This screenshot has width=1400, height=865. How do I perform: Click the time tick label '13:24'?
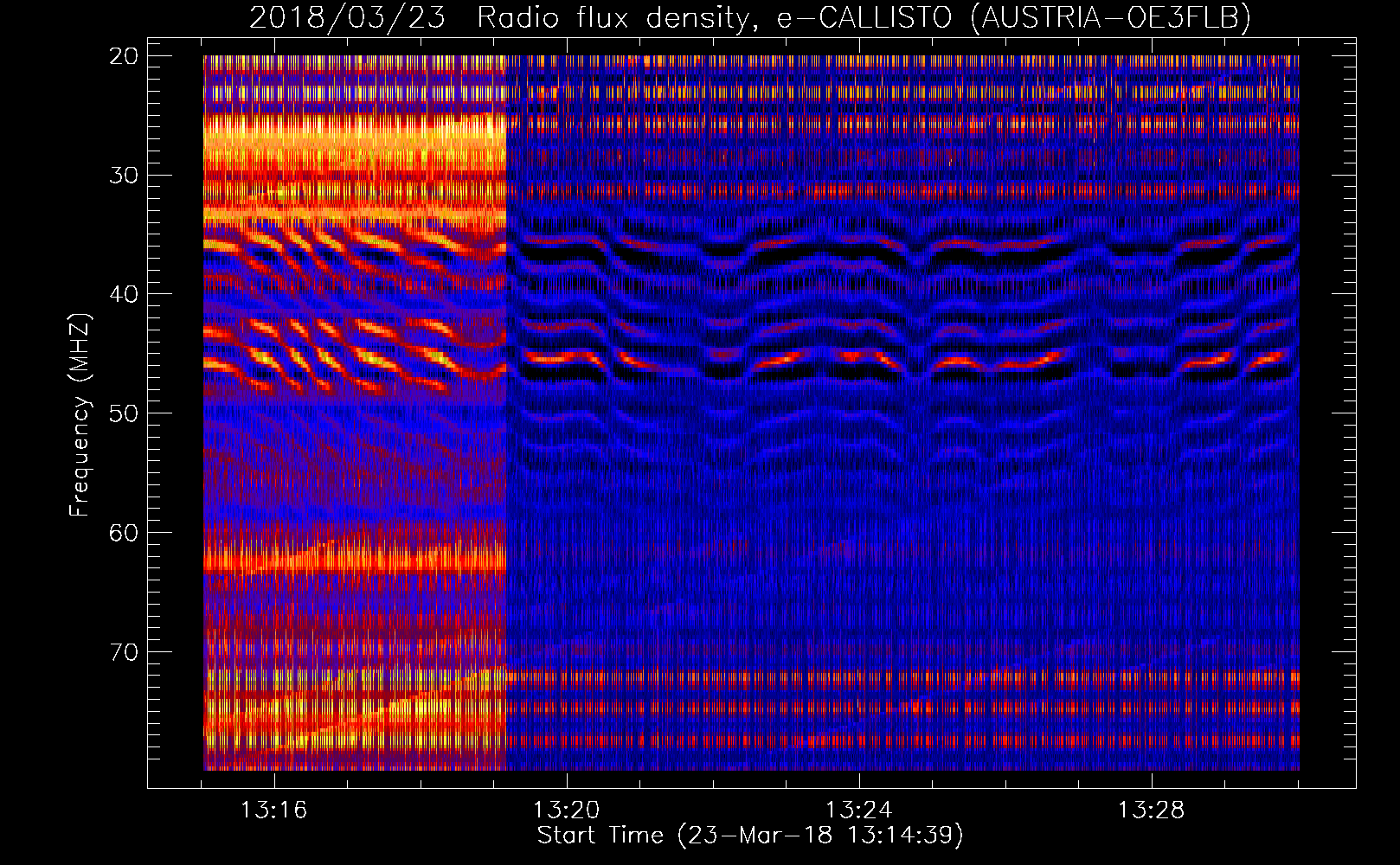pyautogui.click(x=859, y=811)
